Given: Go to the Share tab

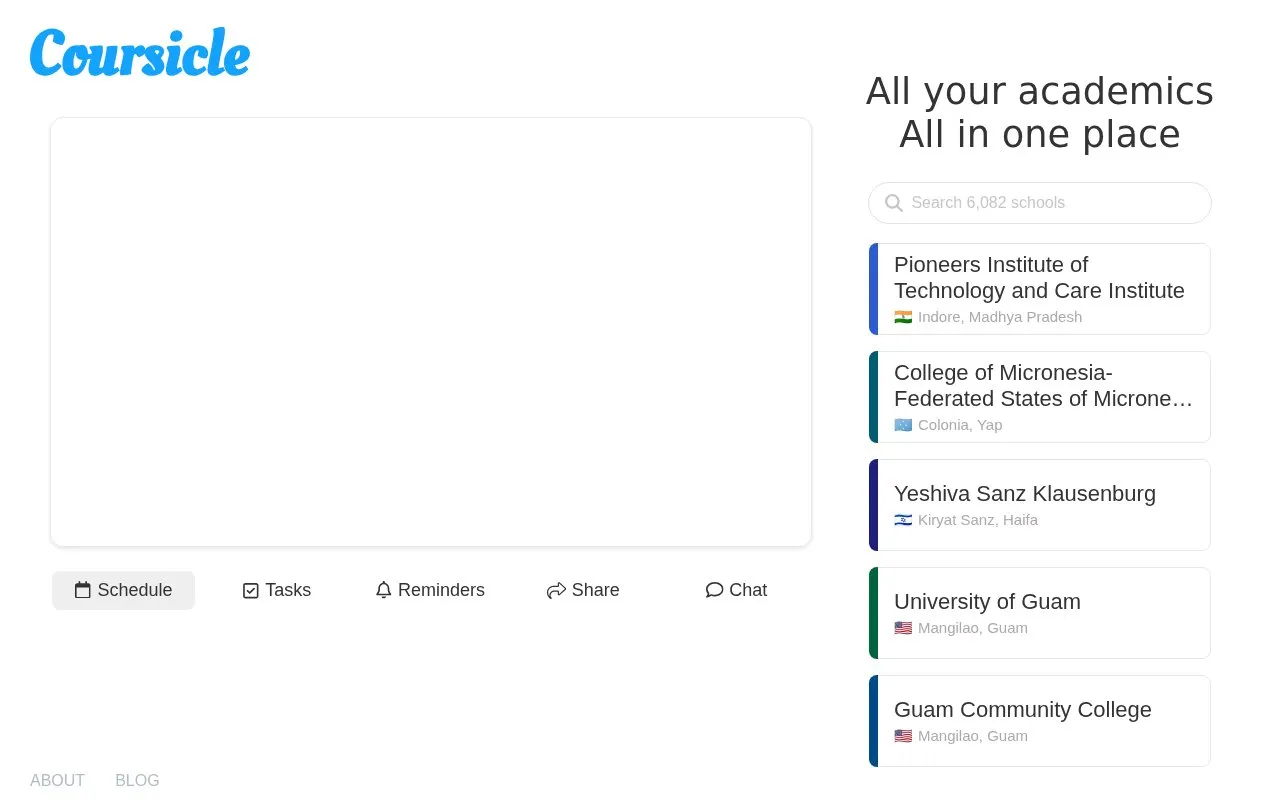Looking at the screenshot, I should click(583, 590).
